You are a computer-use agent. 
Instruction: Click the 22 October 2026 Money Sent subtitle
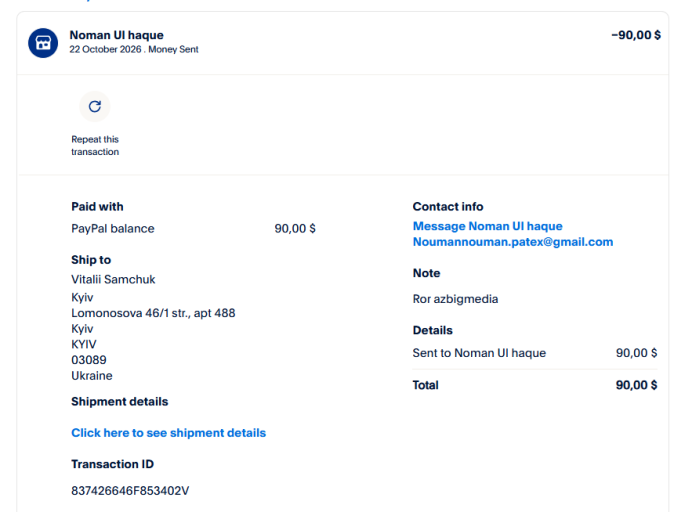click(x=134, y=49)
